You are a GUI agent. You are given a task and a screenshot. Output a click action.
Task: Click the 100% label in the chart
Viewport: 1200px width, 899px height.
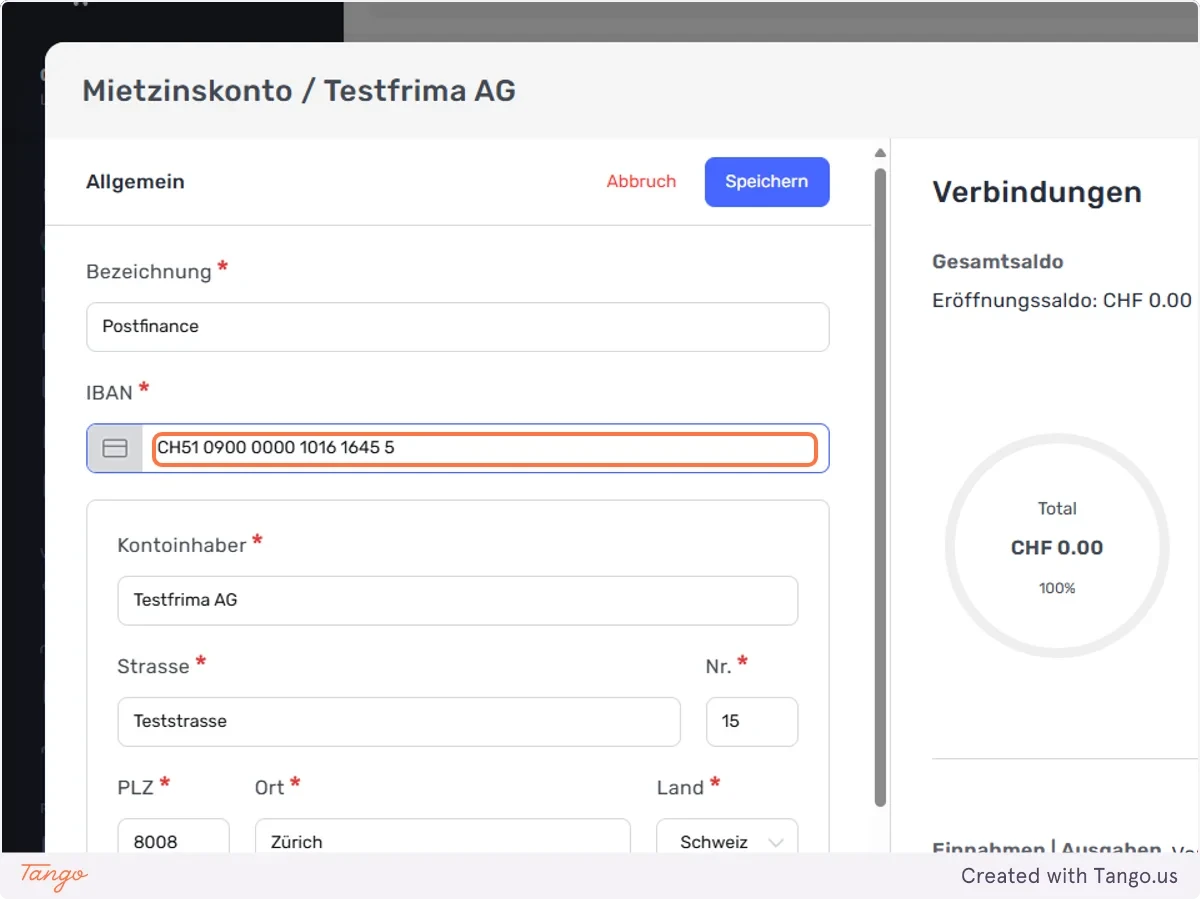click(1057, 588)
